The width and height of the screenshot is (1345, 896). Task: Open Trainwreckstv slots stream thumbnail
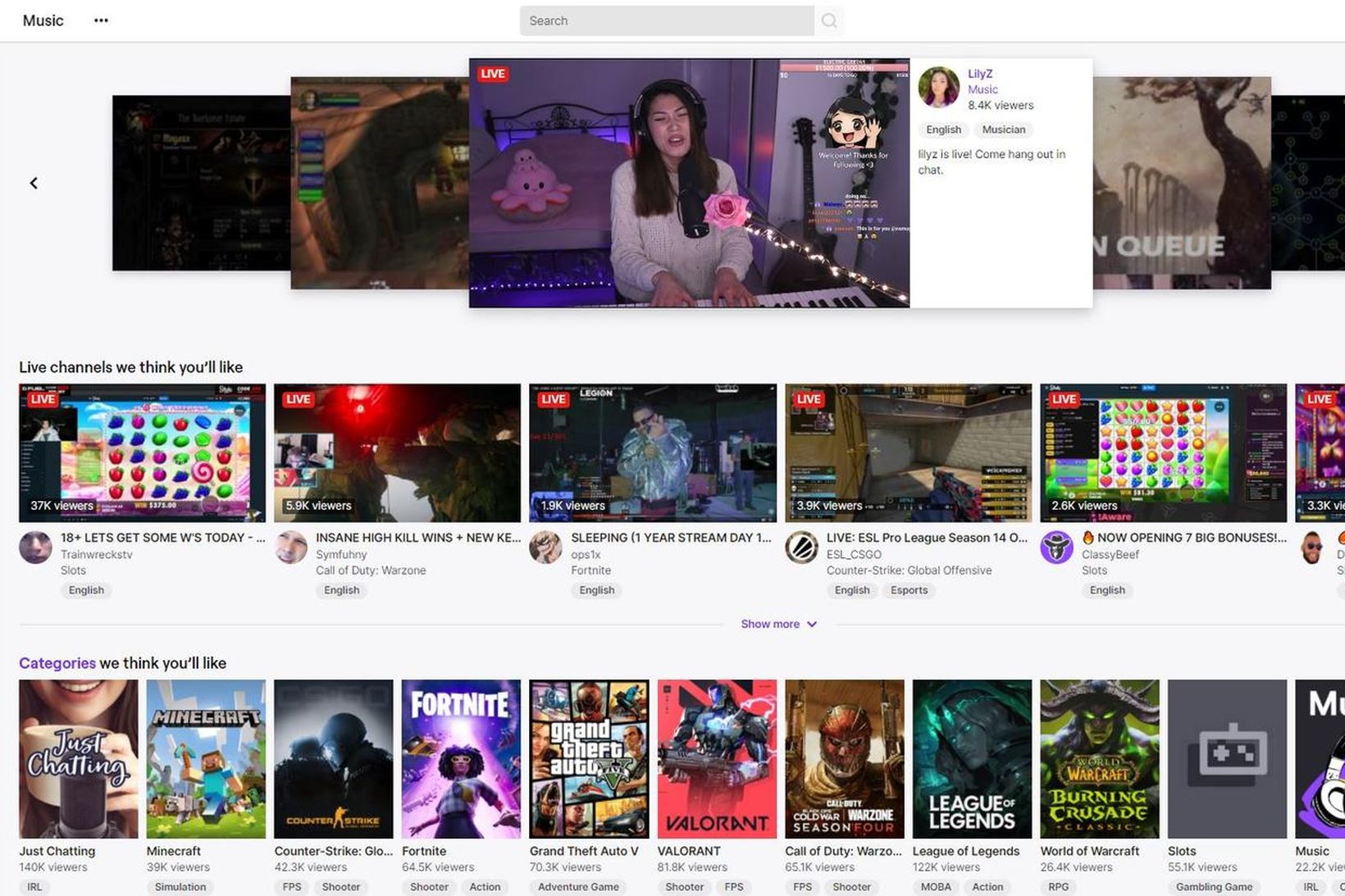click(x=142, y=453)
